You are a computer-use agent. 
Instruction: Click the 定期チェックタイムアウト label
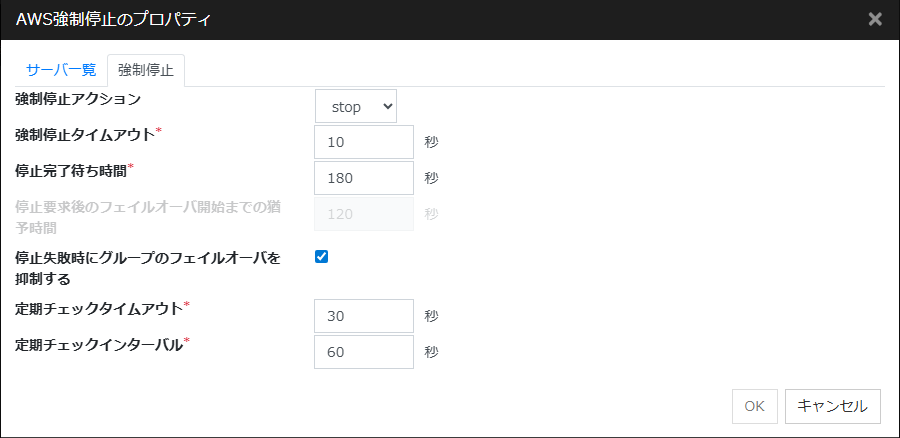coord(98,308)
